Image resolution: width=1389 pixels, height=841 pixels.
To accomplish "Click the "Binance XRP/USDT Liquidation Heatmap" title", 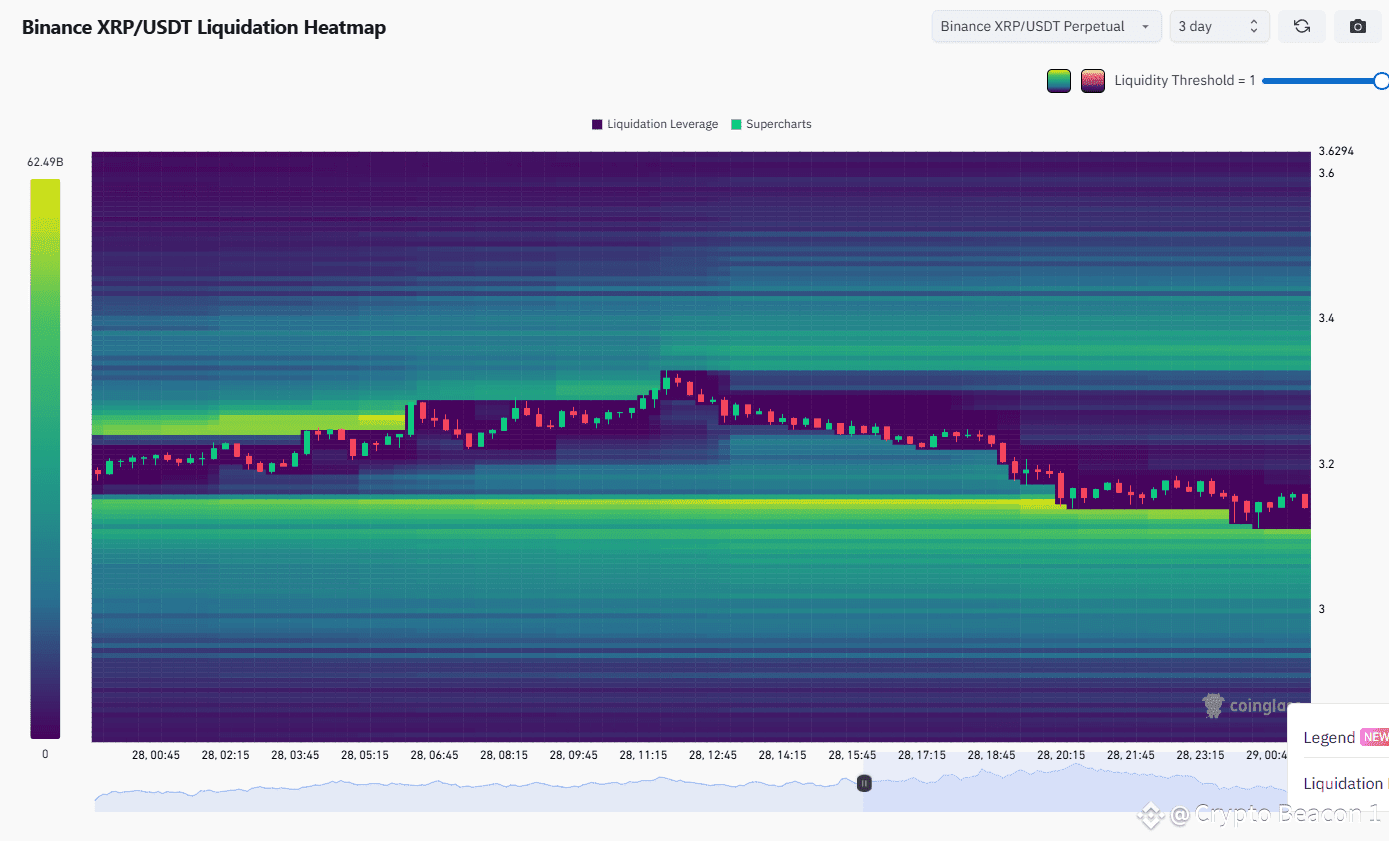I will (x=204, y=27).
